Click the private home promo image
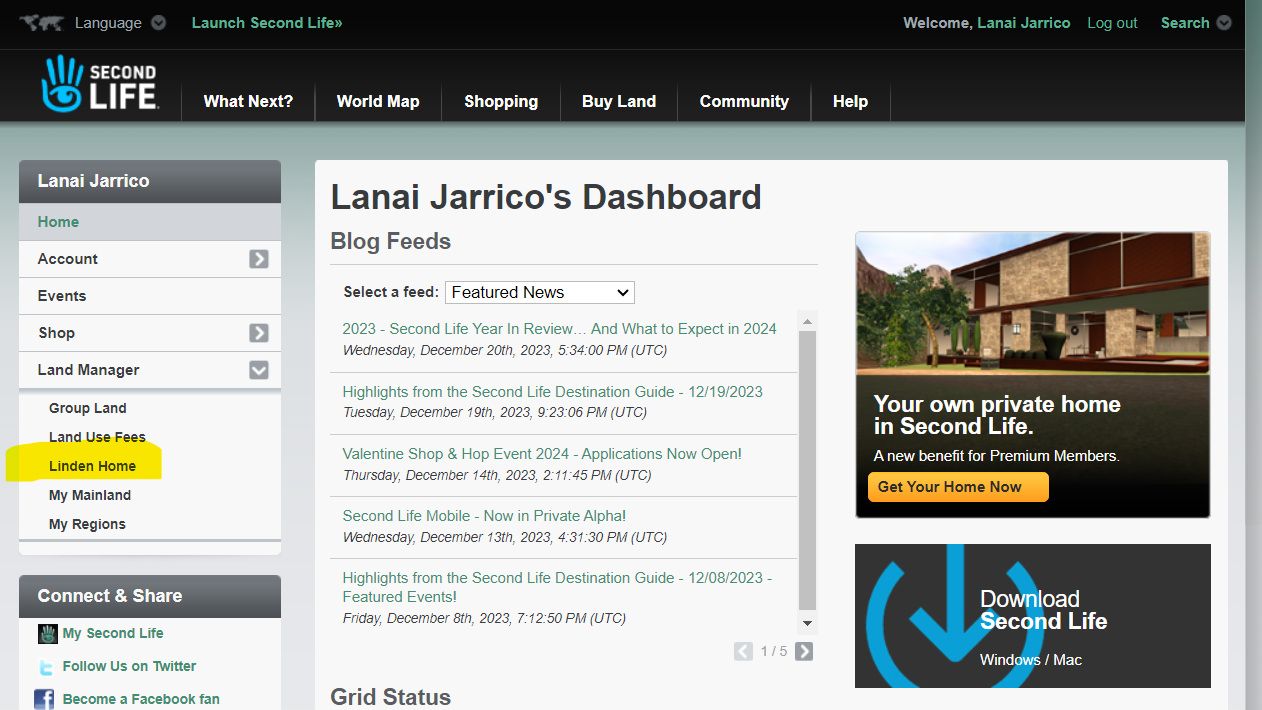This screenshot has height=710, width=1262. [1032, 375]
